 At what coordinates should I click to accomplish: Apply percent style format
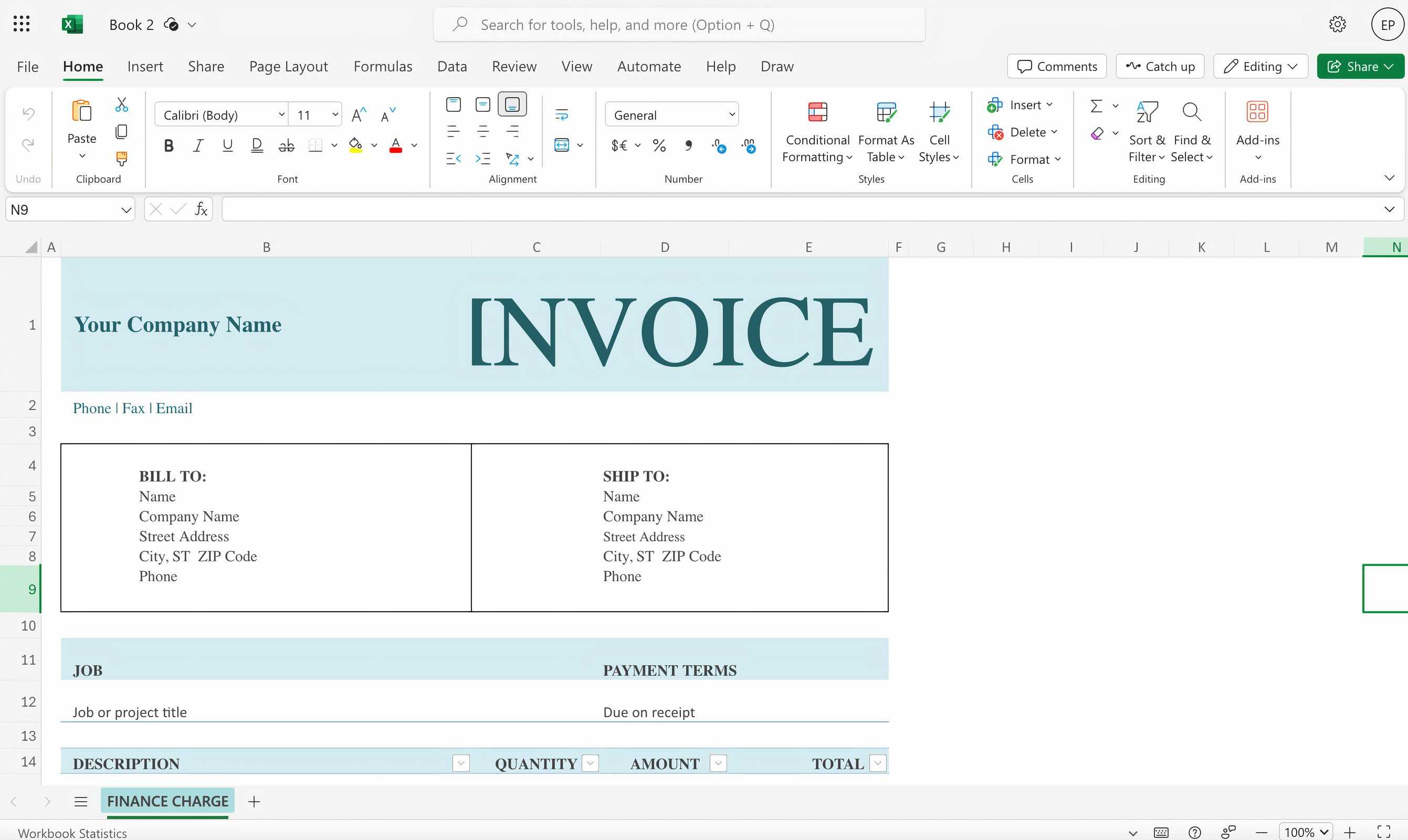[659, 145]
